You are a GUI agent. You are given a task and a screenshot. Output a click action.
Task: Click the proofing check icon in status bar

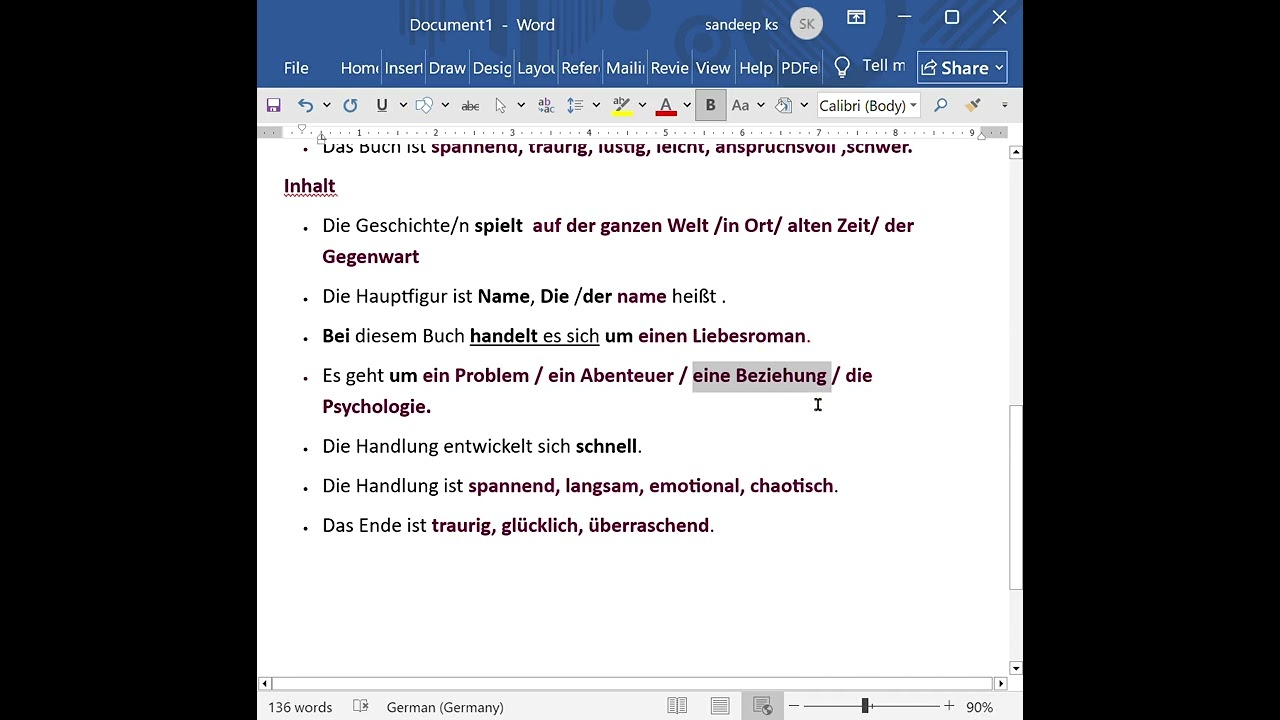[361, 707]
